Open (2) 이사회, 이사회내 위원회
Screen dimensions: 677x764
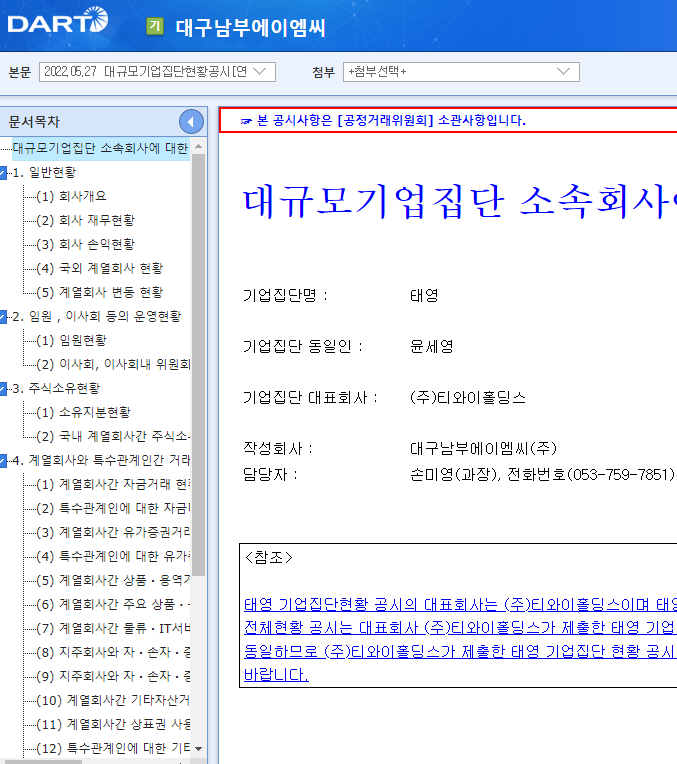[x=113, y=364]
